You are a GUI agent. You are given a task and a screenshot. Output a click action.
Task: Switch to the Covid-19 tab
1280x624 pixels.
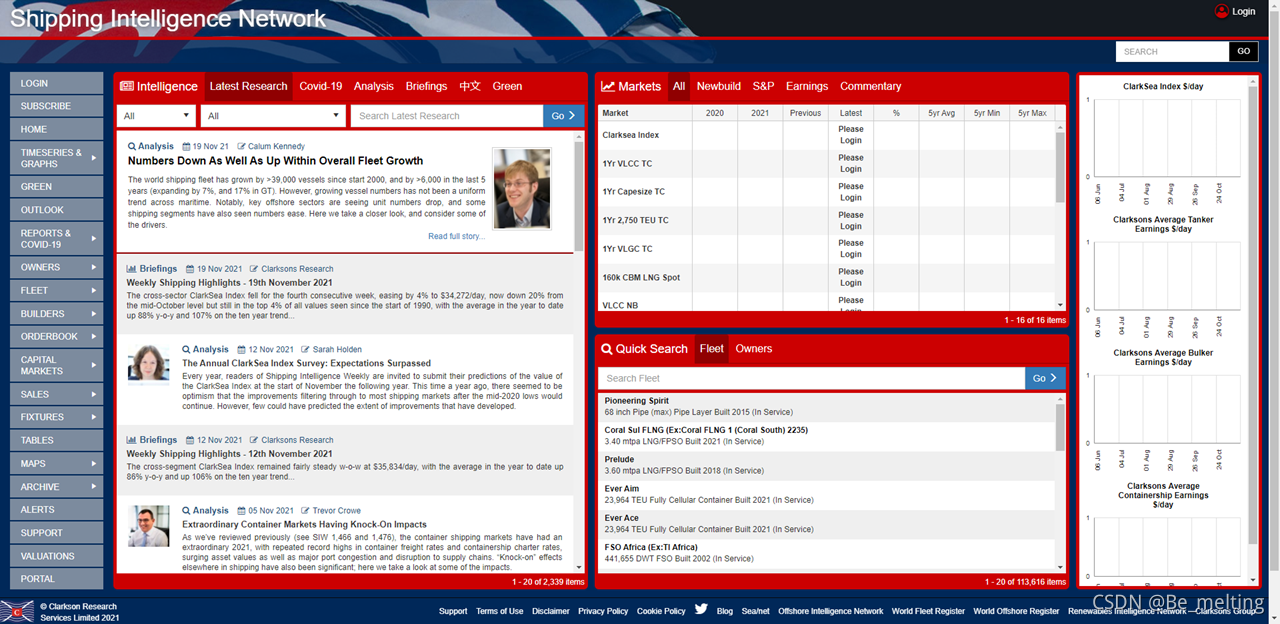pos(320,86)
